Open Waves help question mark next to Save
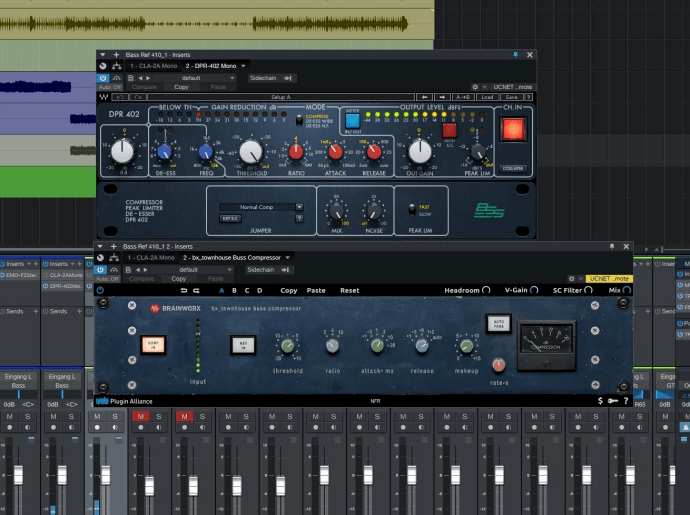 click(x=529, y=97)
